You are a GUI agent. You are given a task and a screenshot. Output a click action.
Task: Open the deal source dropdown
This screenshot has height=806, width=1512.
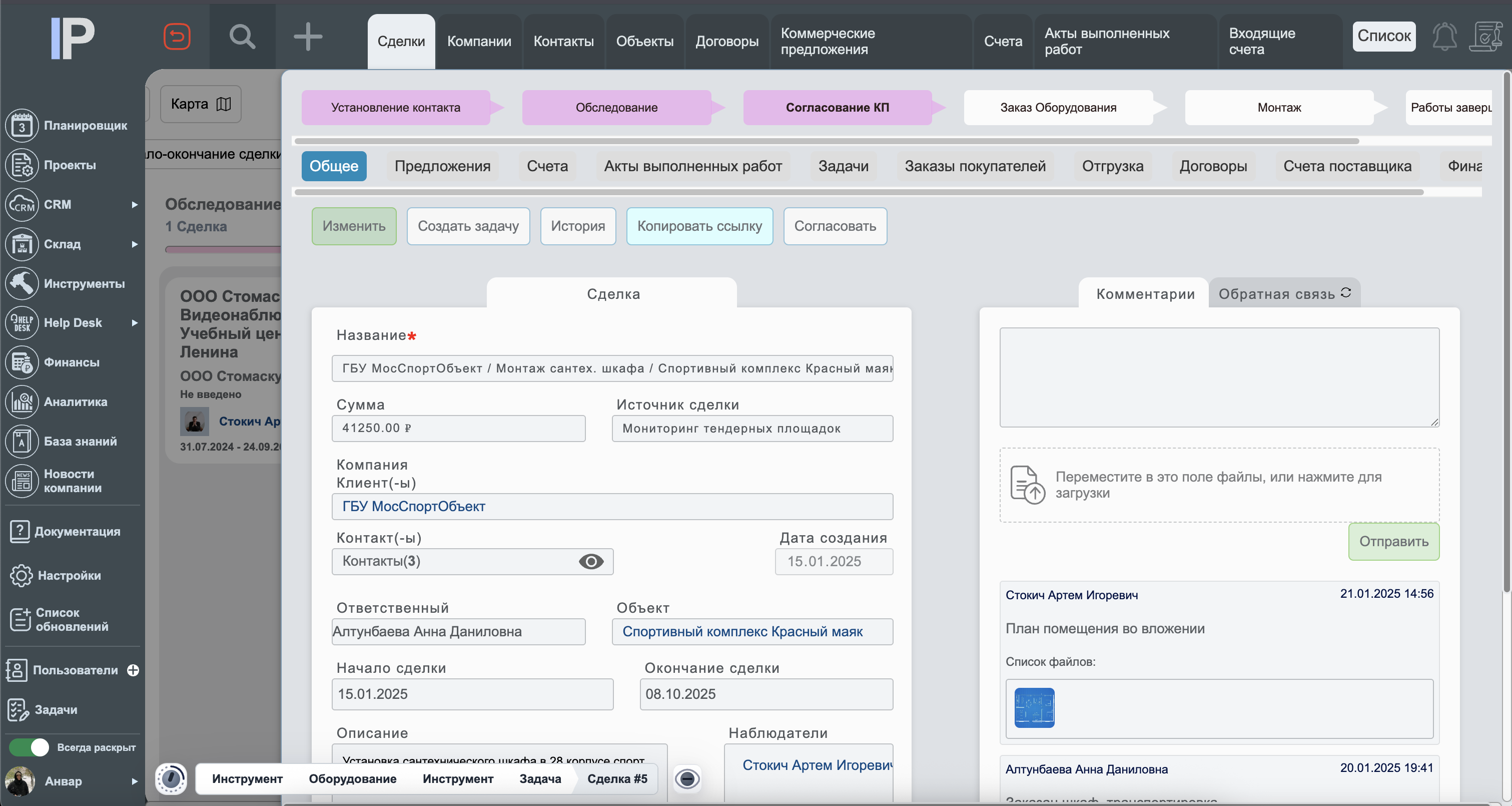point(752,428)
